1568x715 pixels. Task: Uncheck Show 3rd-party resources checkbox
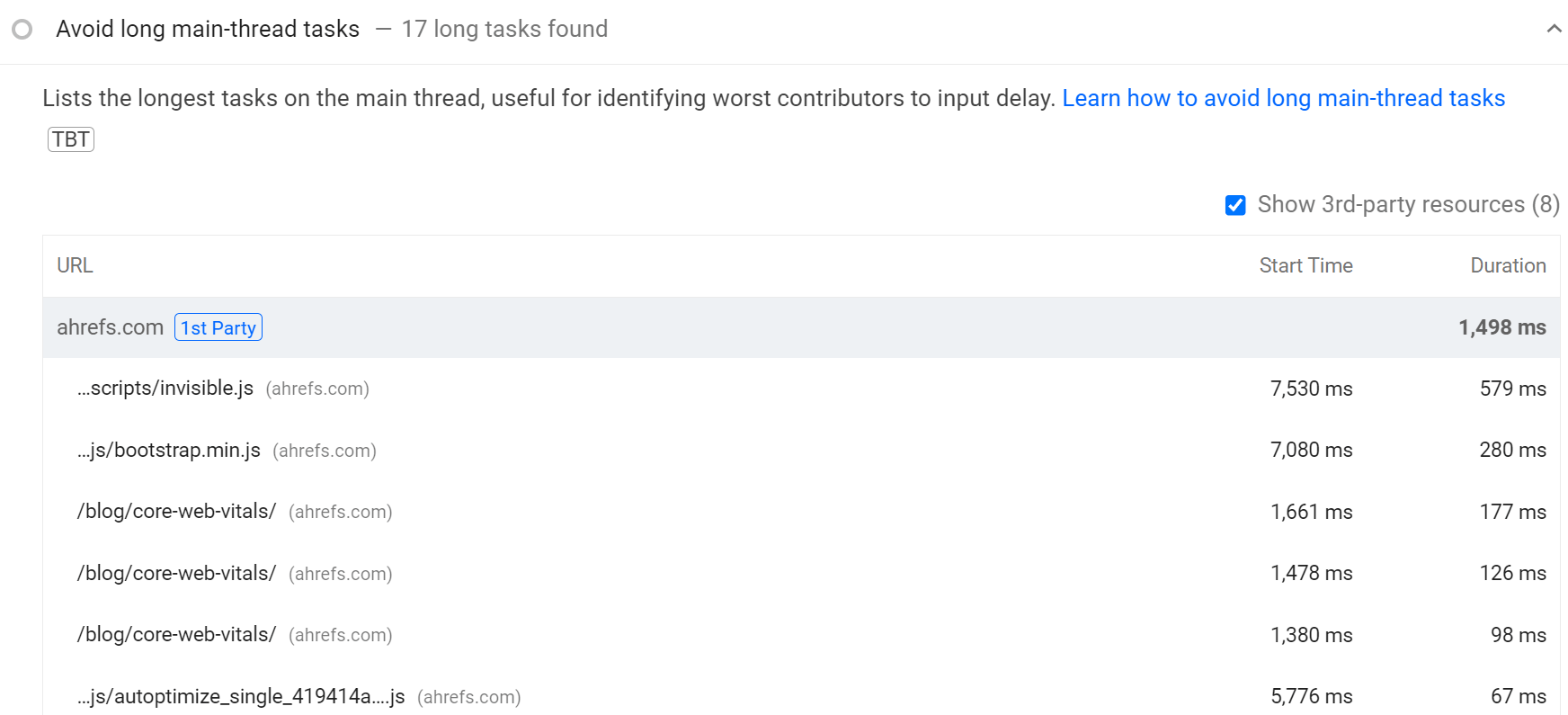[x=1235, y=205]
